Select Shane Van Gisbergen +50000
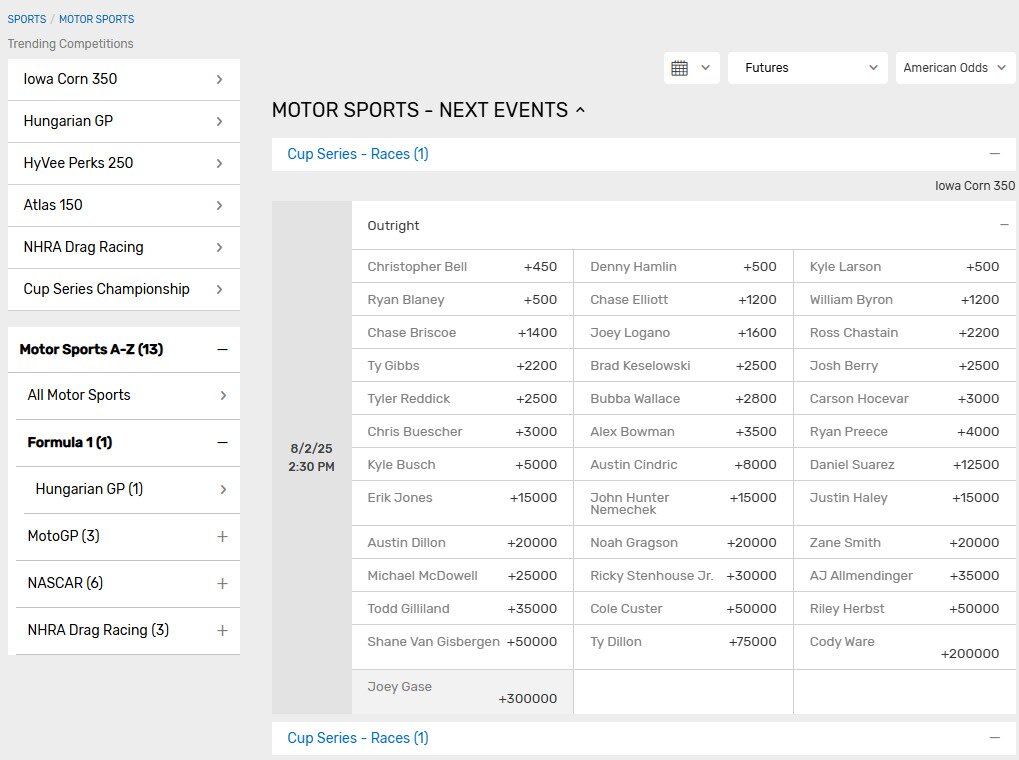 click(x=462, y=648)
